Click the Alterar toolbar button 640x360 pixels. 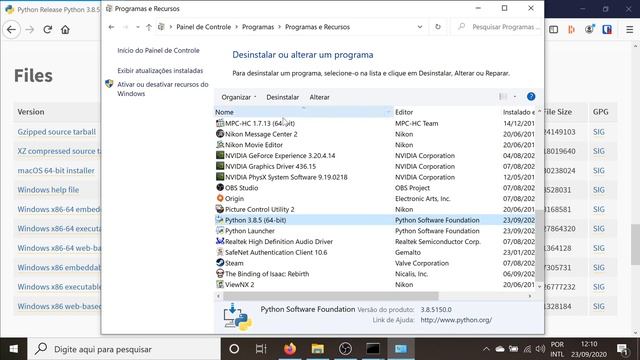click(320, 97)
